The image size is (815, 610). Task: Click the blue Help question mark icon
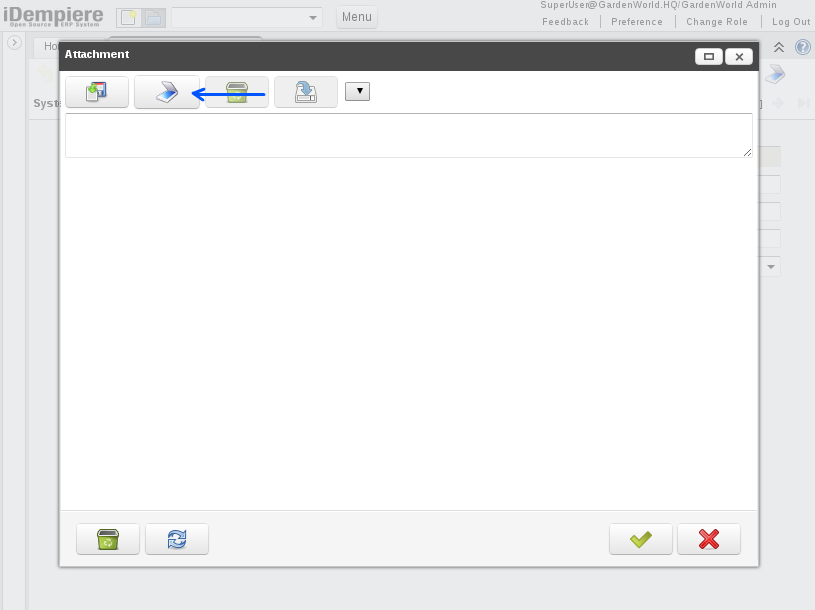802,47
